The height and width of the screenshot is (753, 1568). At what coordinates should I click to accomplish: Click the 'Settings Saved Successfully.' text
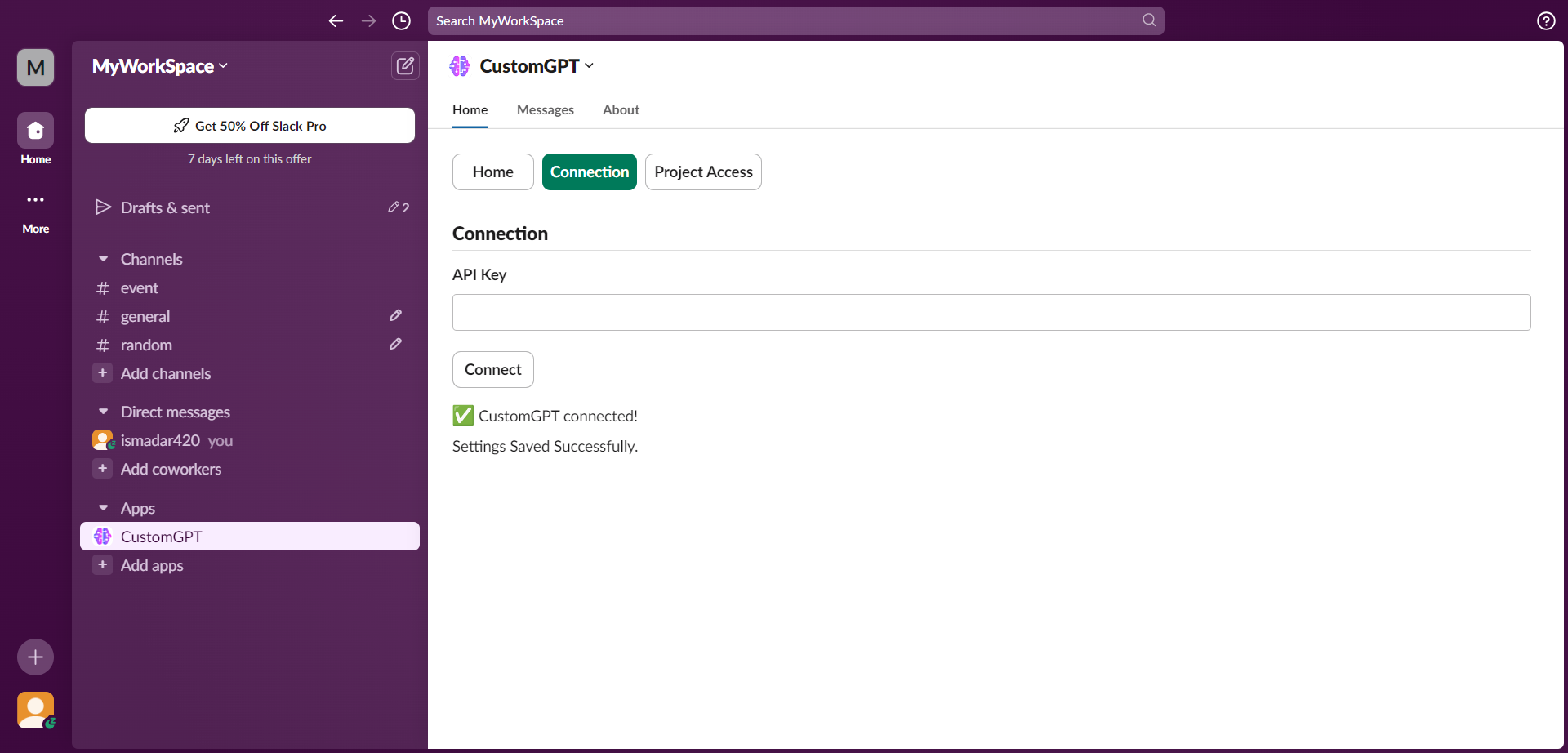(x=545, y=446)
